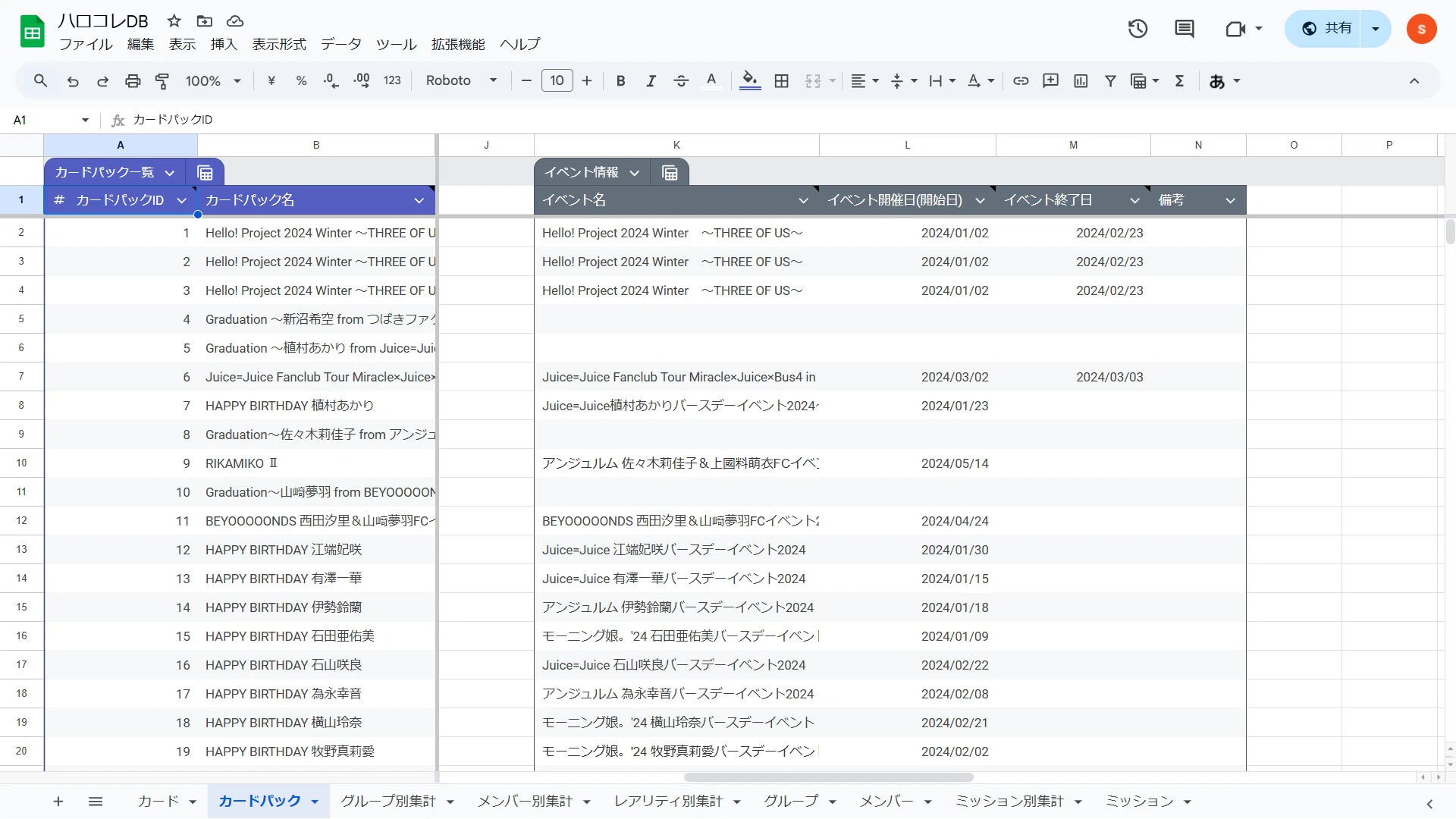
Task: Print the spreadsheet
Action: tap(133, 80)
